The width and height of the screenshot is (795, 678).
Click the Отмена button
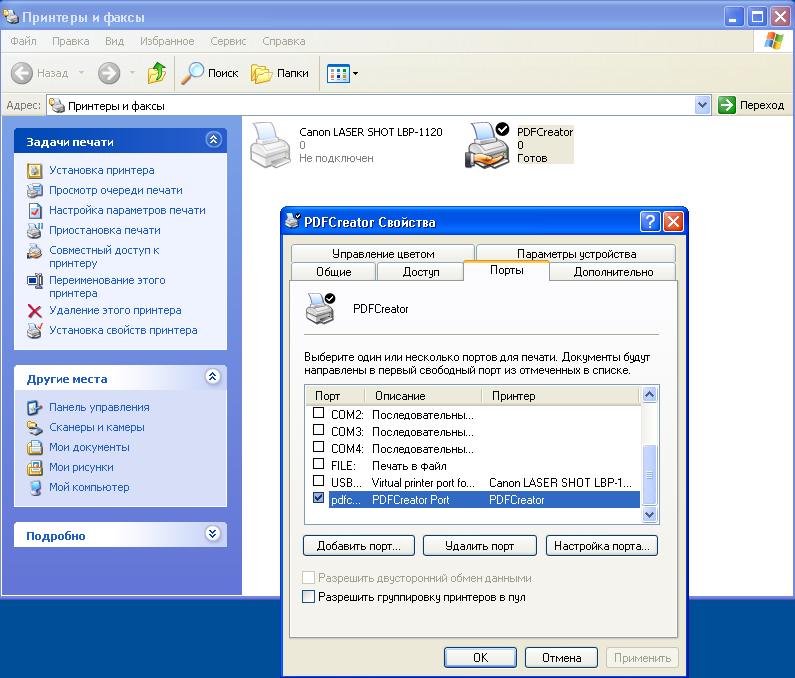[561, 658]
